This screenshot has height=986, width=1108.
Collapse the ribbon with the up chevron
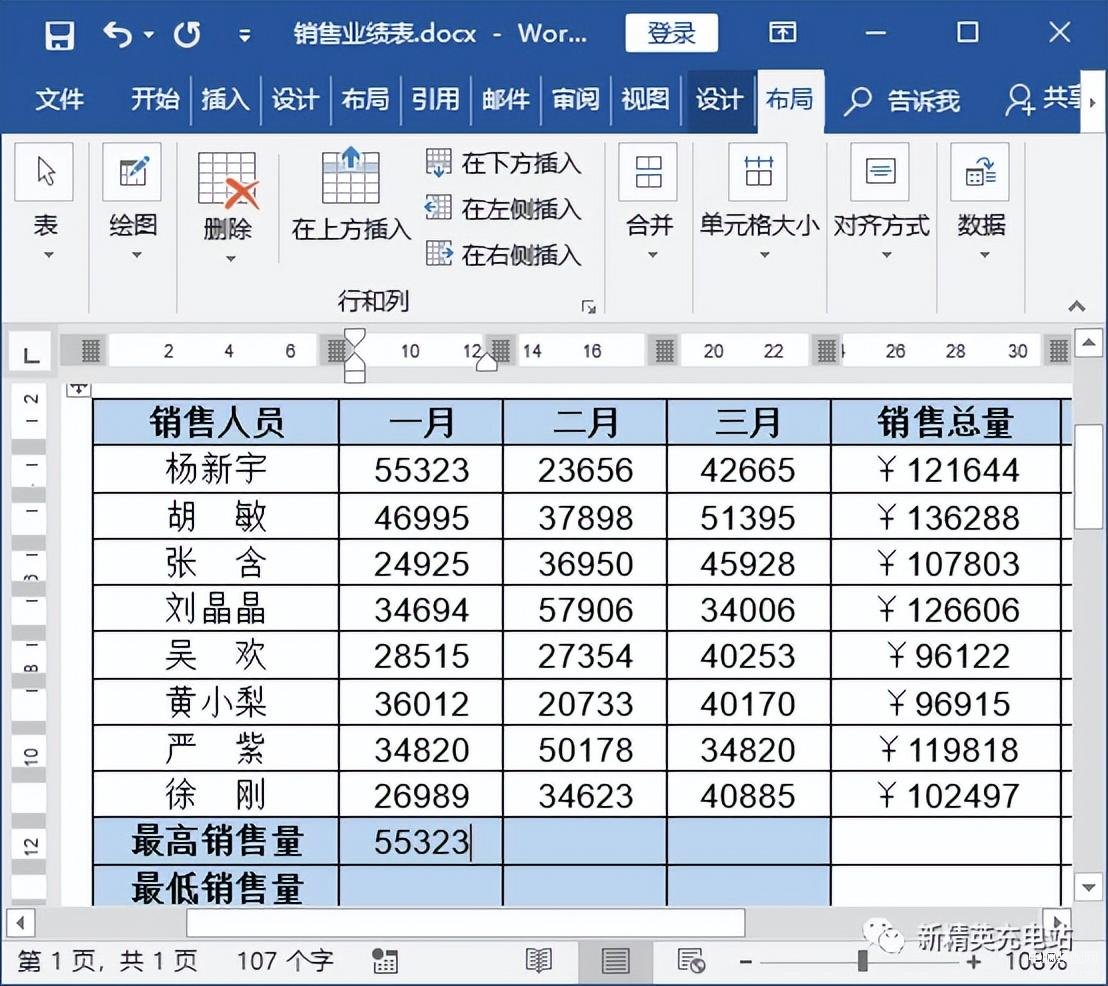[1076, 306]
